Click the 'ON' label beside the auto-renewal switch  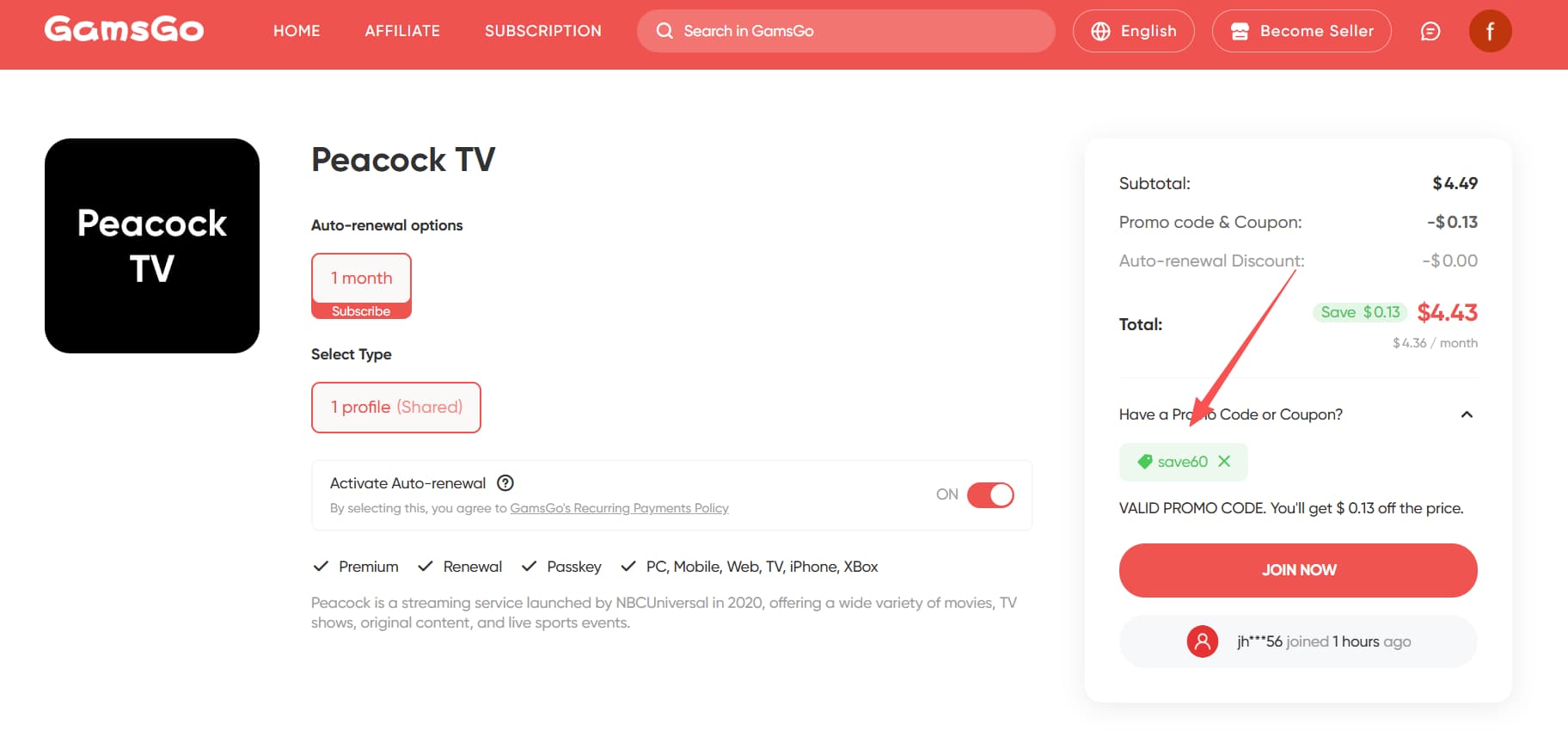pos(947,494)
